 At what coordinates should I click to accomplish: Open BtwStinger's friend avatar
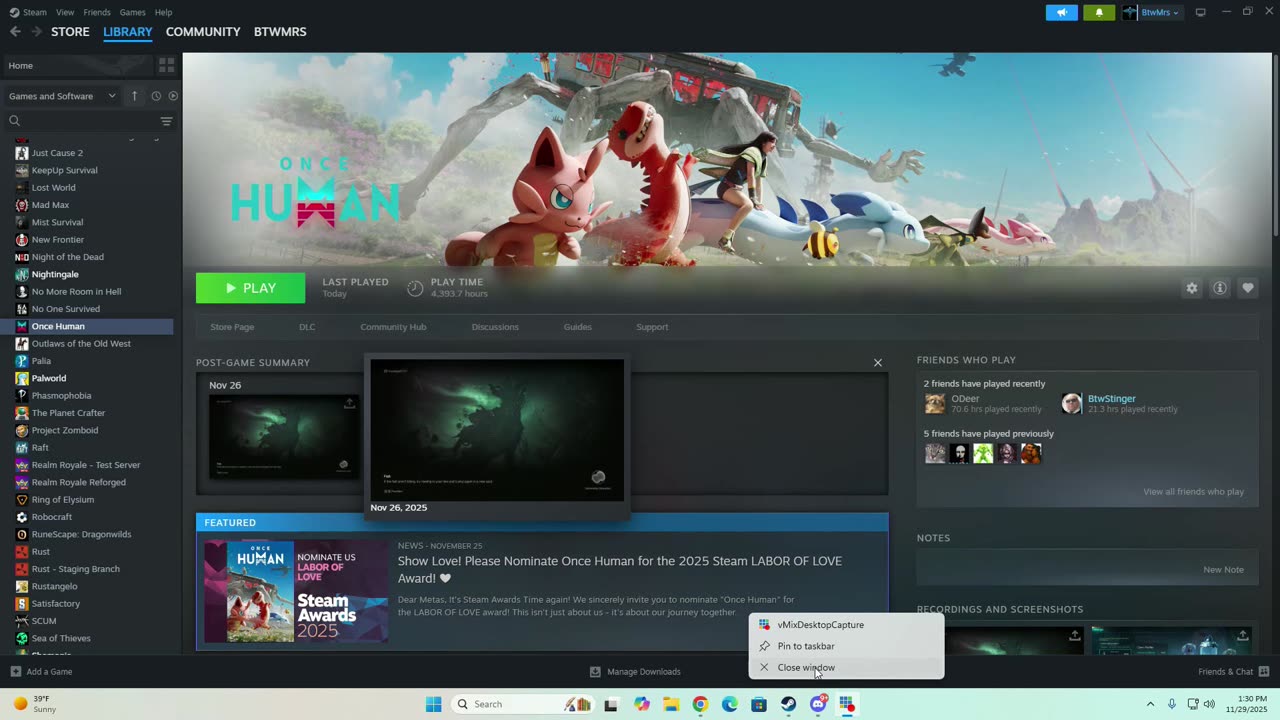1072,403
